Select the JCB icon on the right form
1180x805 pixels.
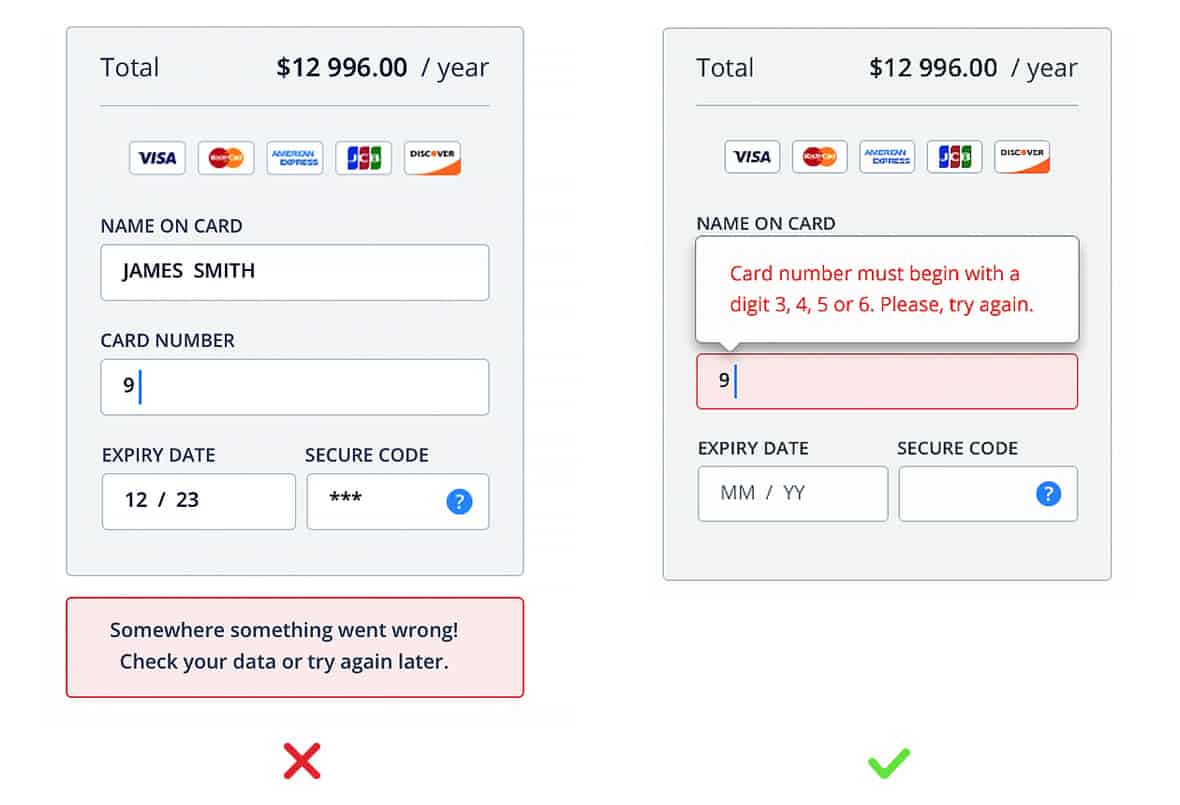click(954, 156)
